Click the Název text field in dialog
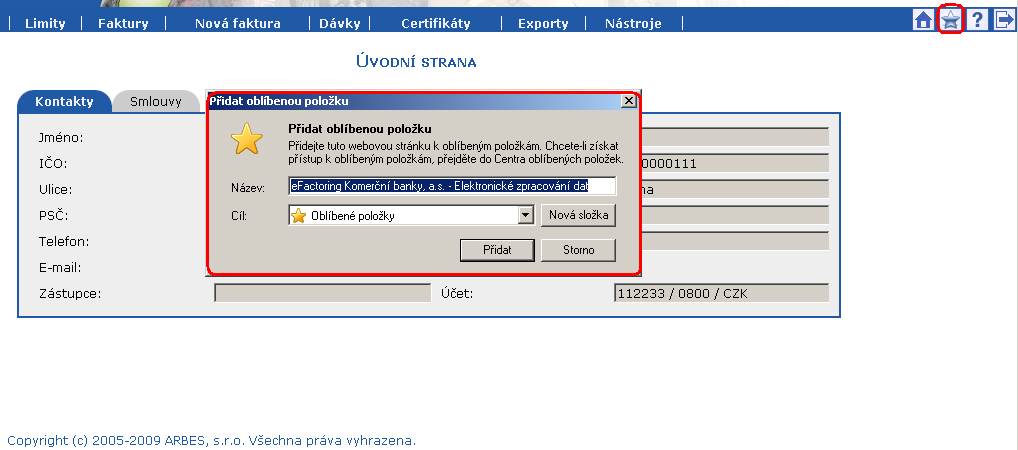This screenshot has width=1018, height=450. [452, 186]
